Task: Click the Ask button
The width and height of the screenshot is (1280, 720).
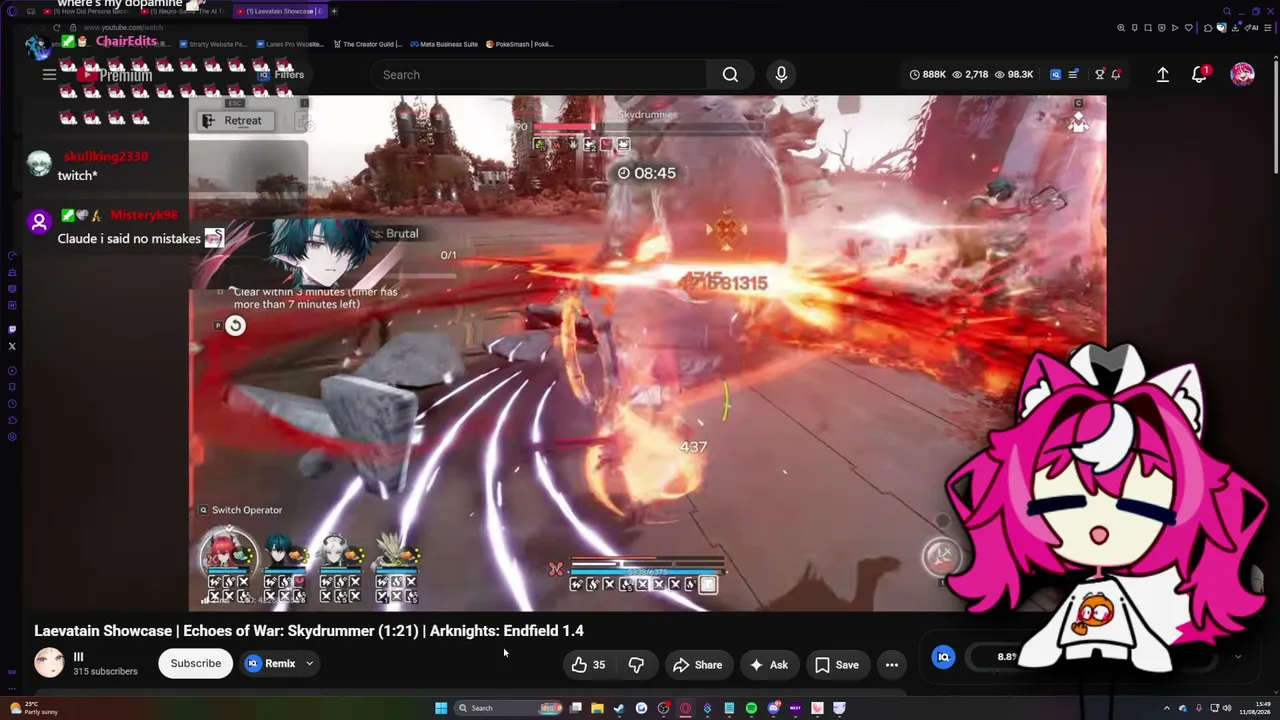Action: pyautogui.click(x=769, y=665)
